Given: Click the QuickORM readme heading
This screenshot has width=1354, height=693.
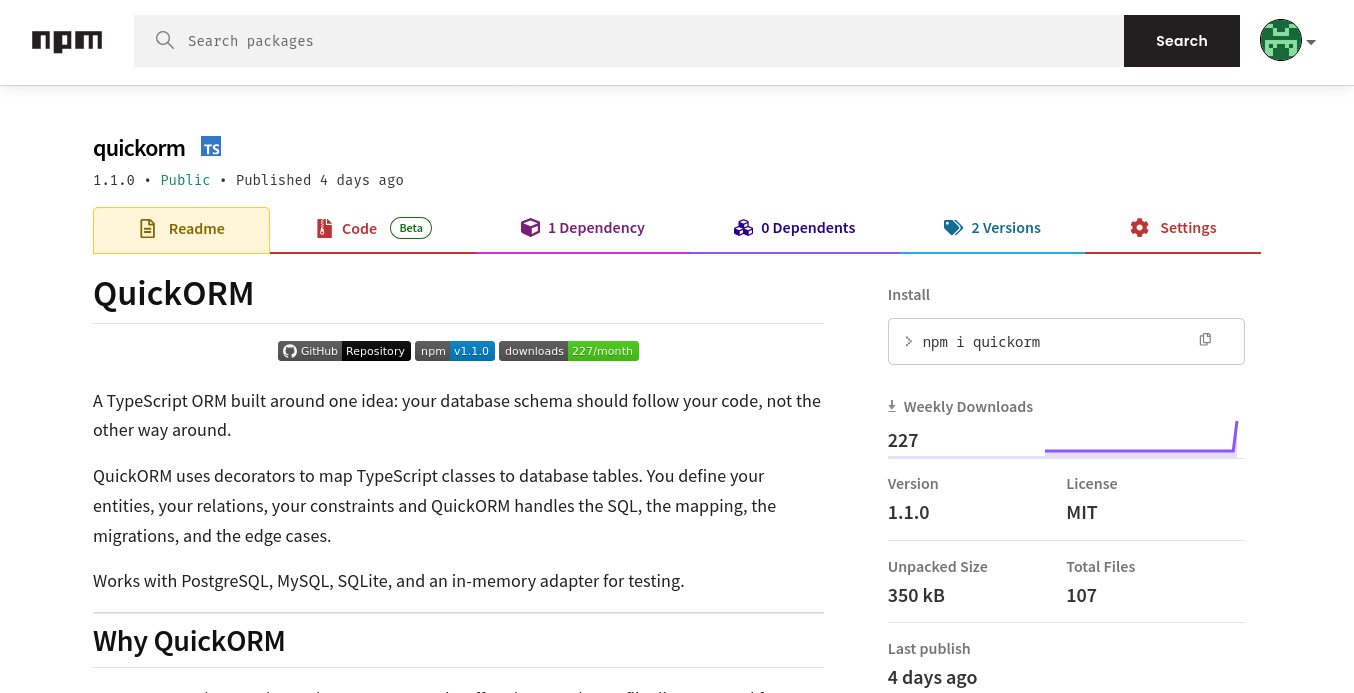Looking at the screenshot, I should [x=173, y=294].
